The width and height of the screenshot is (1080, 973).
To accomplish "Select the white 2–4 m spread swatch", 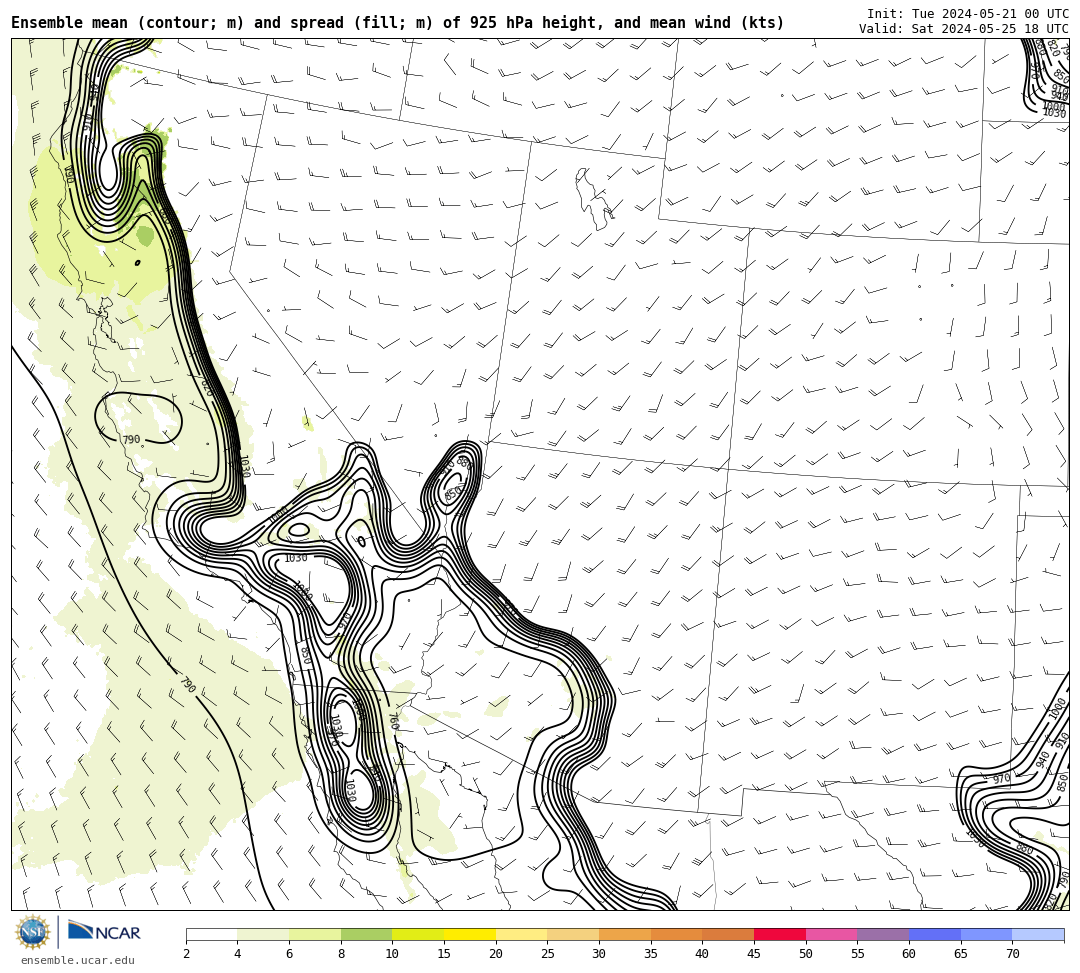I will point(211,934).
